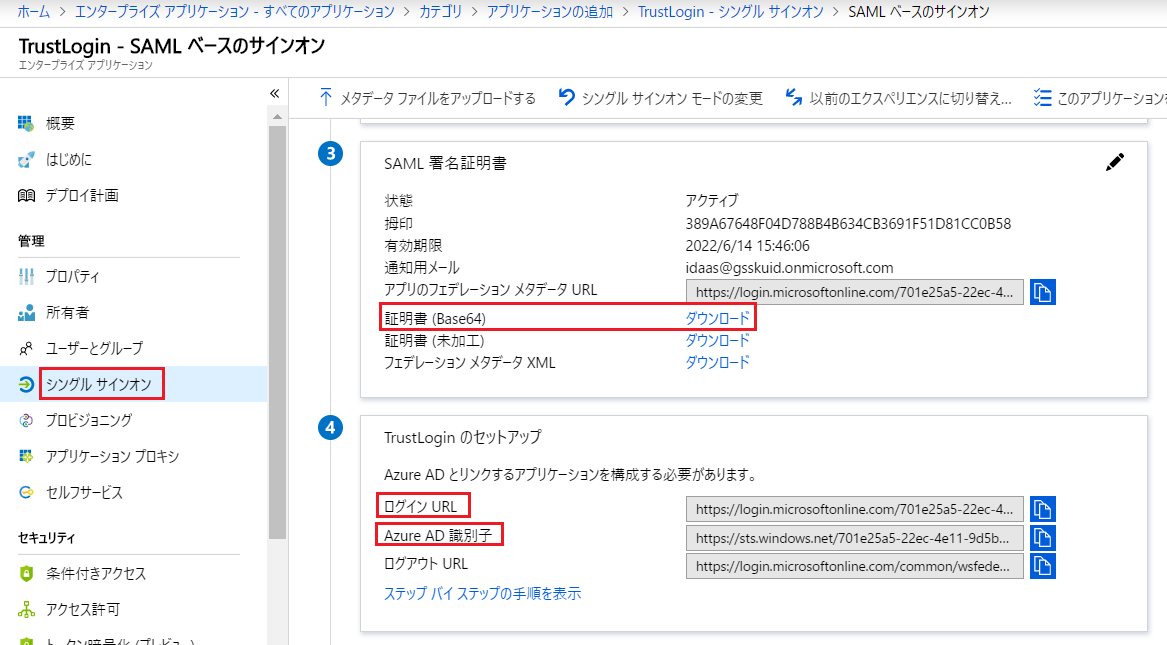This screenshot has width=1167, height=645.
Task: Click the sidebar vertical scrollbar thumb
Action: point(277,332)
